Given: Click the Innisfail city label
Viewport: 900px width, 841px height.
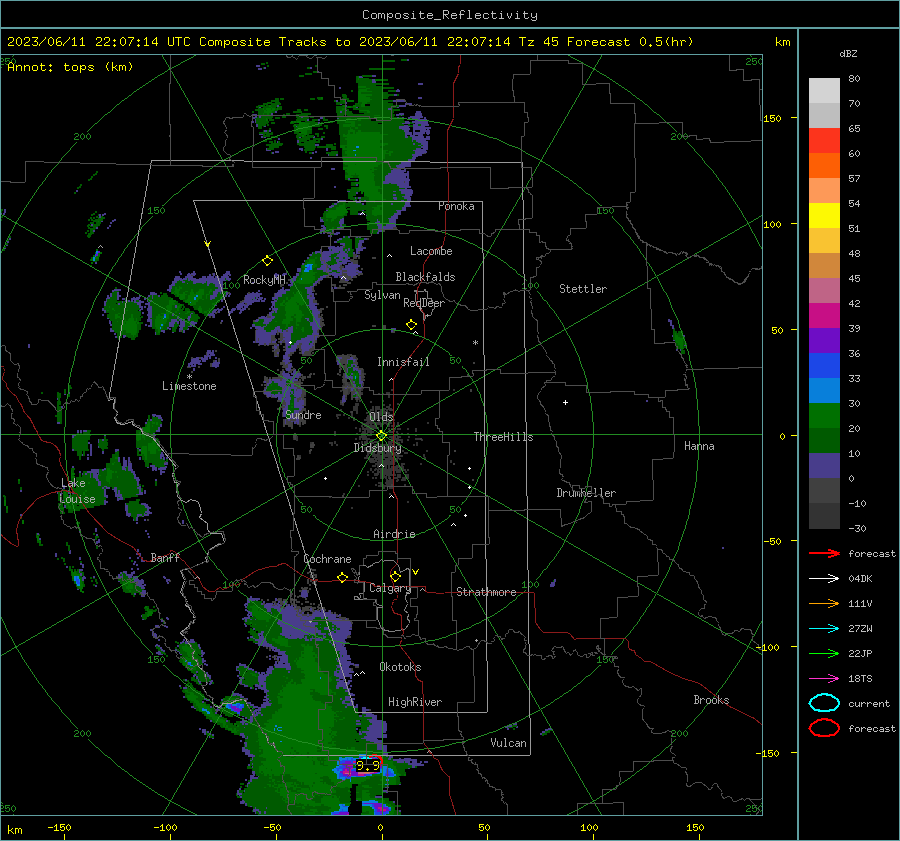Looking at the screenshot, I should (x=403, y=362).
